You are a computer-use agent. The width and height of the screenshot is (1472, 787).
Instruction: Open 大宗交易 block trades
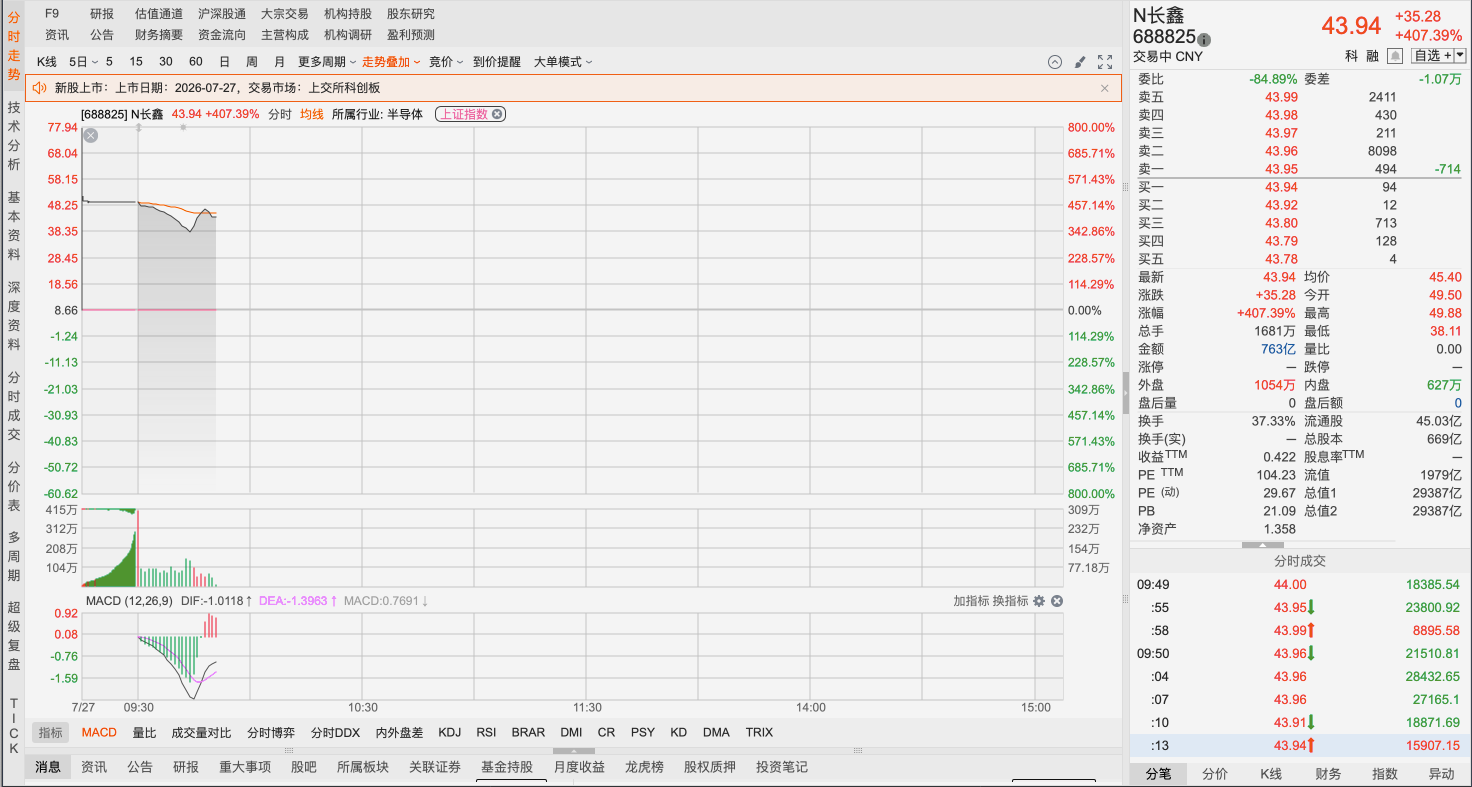[285, 14]
